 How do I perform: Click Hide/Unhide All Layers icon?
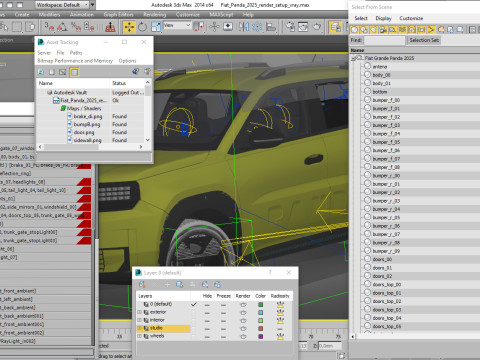click(x=205, y=284)
